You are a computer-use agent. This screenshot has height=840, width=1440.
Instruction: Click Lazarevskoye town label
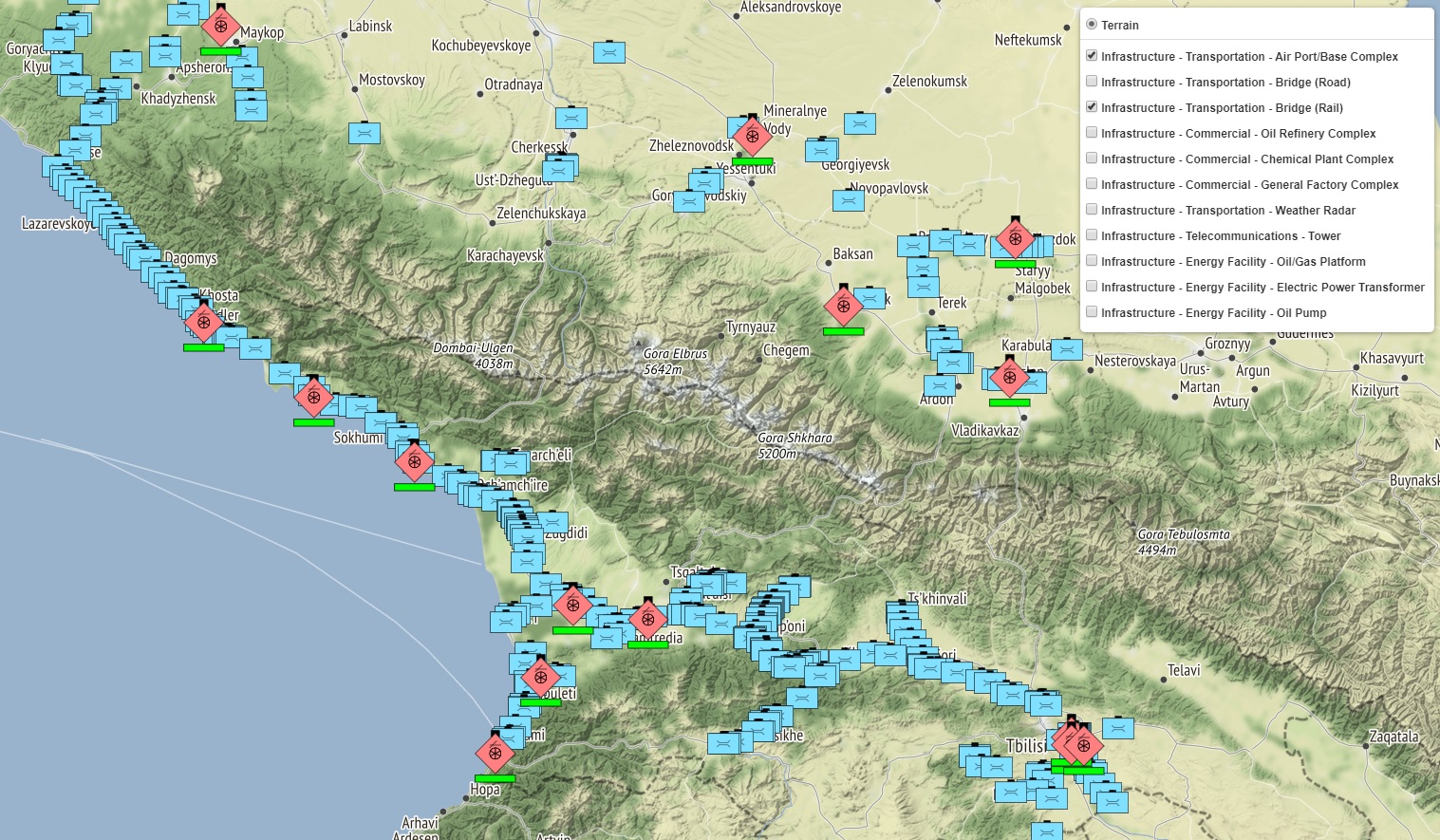[x=57, y=224]
